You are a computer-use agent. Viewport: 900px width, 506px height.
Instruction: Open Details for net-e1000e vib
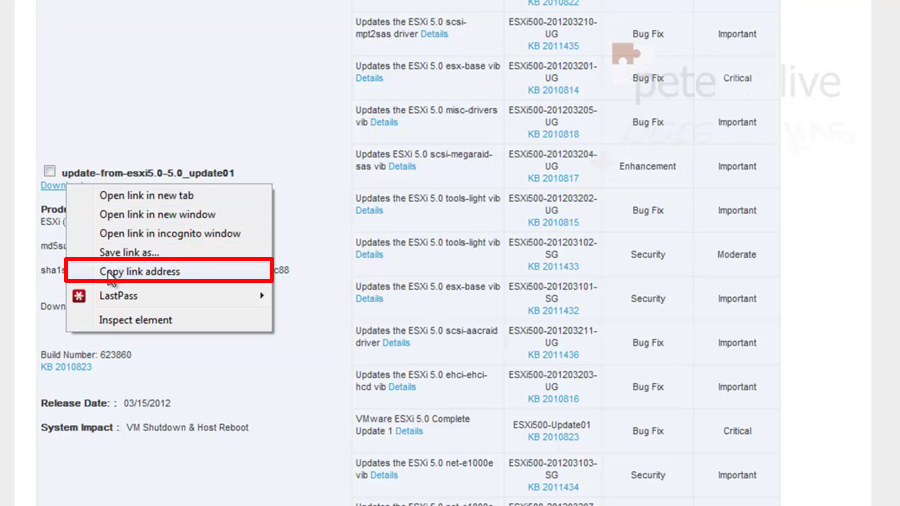384,476
